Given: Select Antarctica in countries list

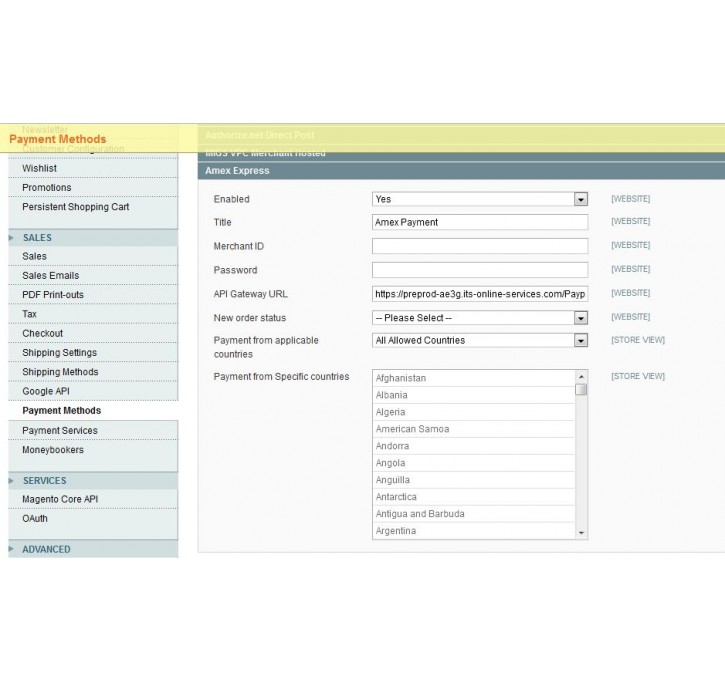Looking at the screenshot, I should pos(473,497).
